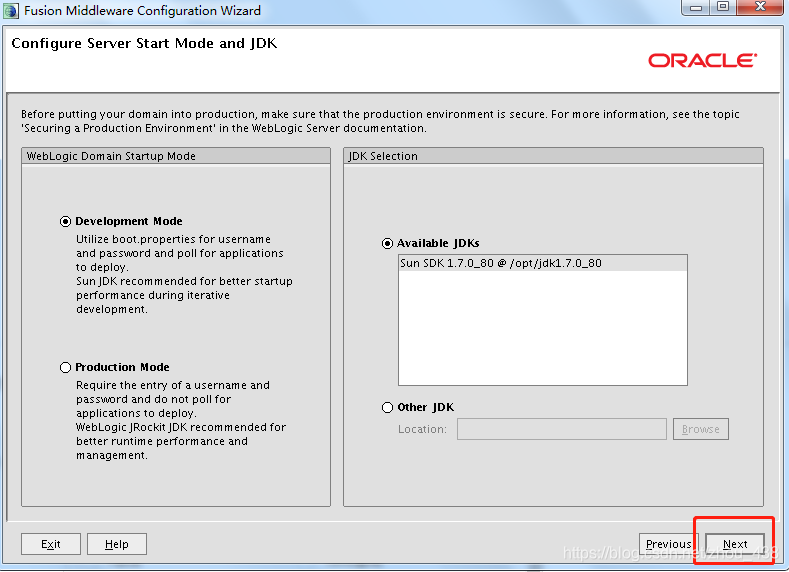Click the Production Mode description text

[181, 420]
